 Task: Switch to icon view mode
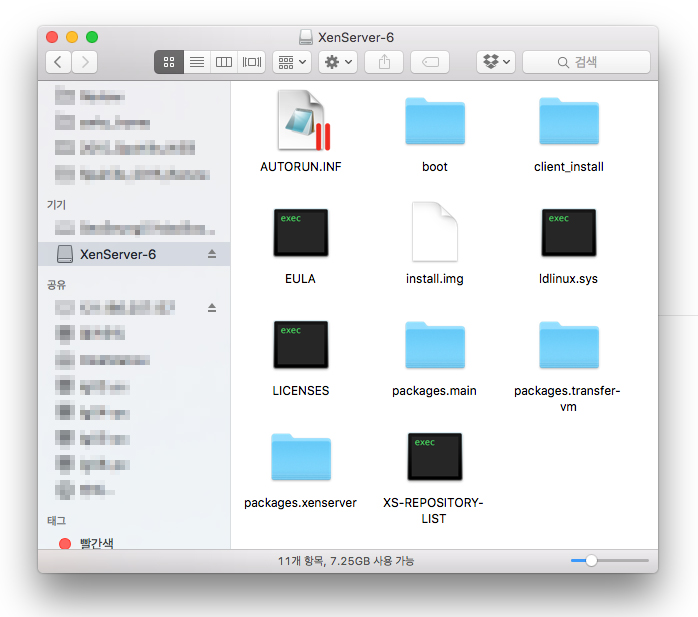[169, 62]
